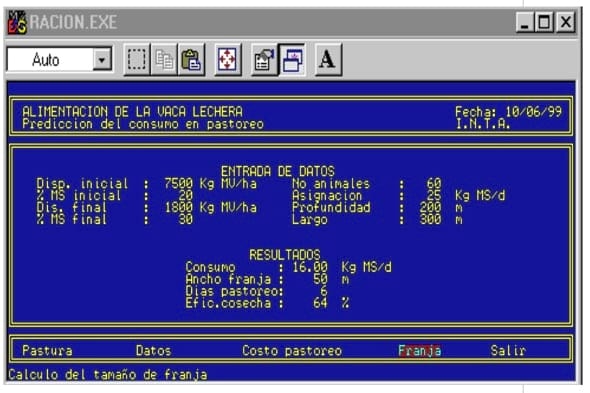Image resolution: width=590 pixels, height=393 pixels.
Task: Click the ENTRADA DE DATOS heading
Action: (x=278, y=172)
